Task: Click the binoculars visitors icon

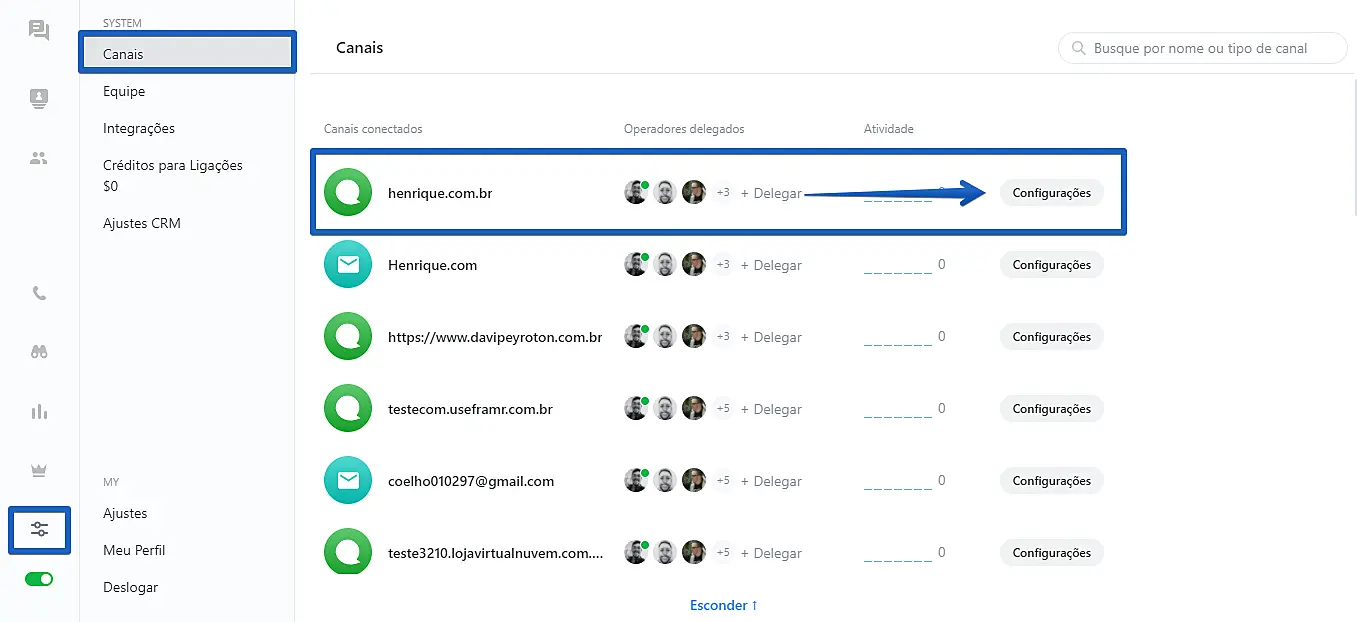Action: coord(39,352)
